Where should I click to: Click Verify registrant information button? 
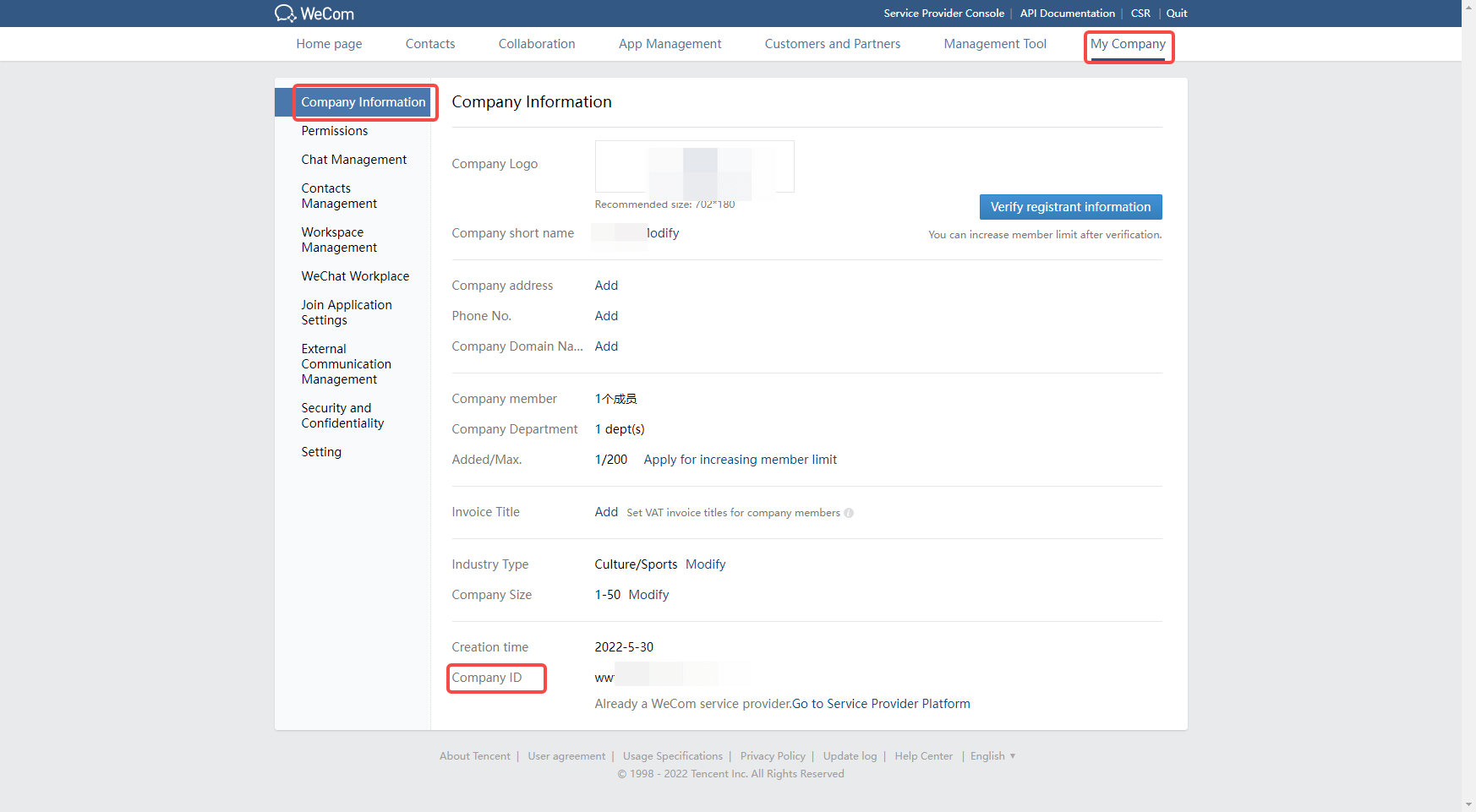click(1070, 207)
